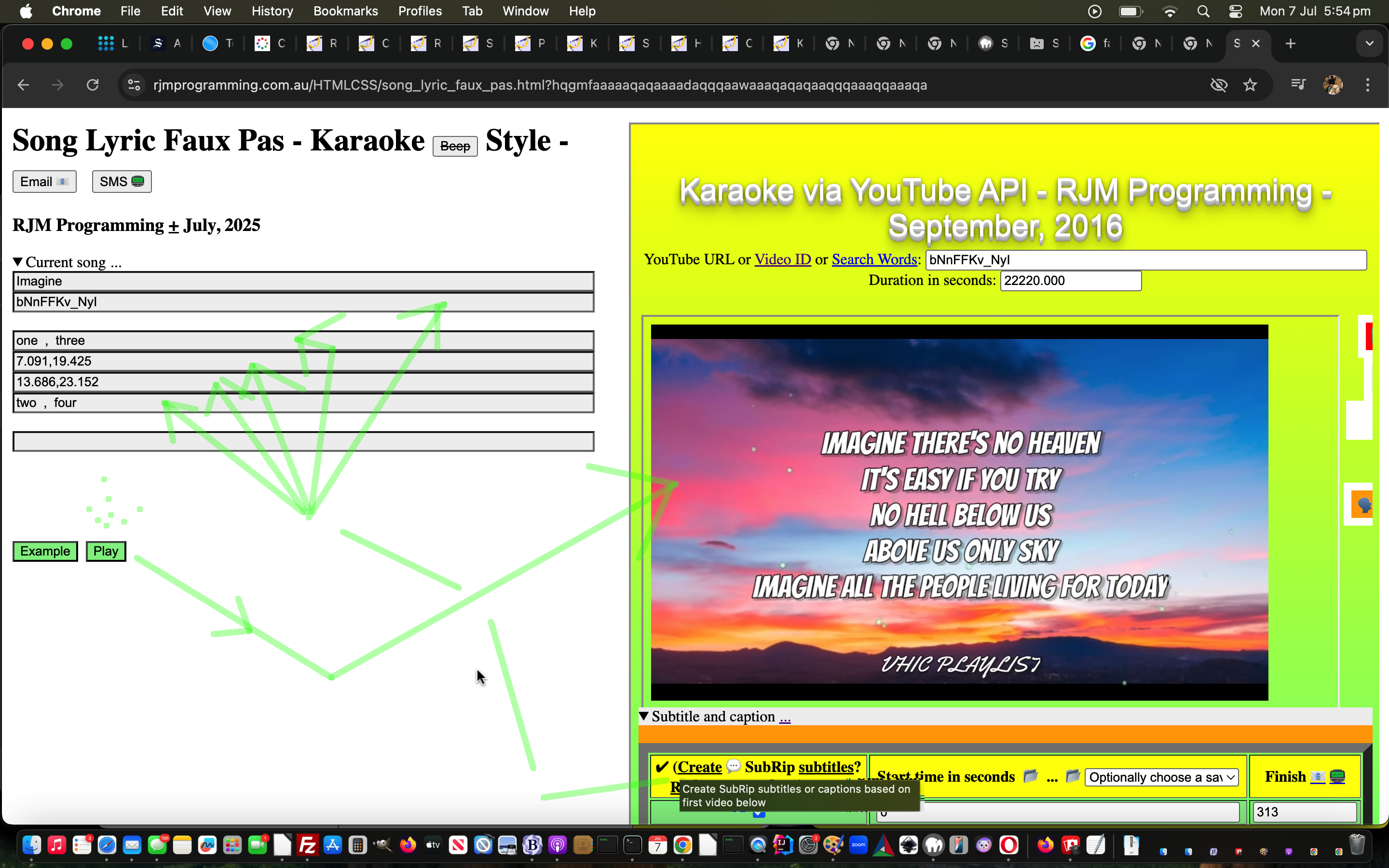The width and height of the screenshot is (1389, 868).
Task: Close the active tab labeled S
Action: tap(1256, 43)
